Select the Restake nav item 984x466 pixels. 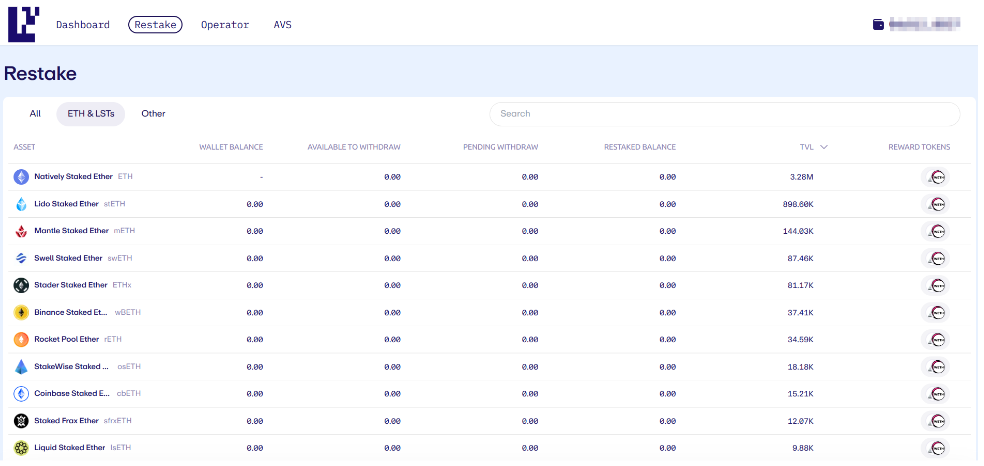click(x=155, y=25)
